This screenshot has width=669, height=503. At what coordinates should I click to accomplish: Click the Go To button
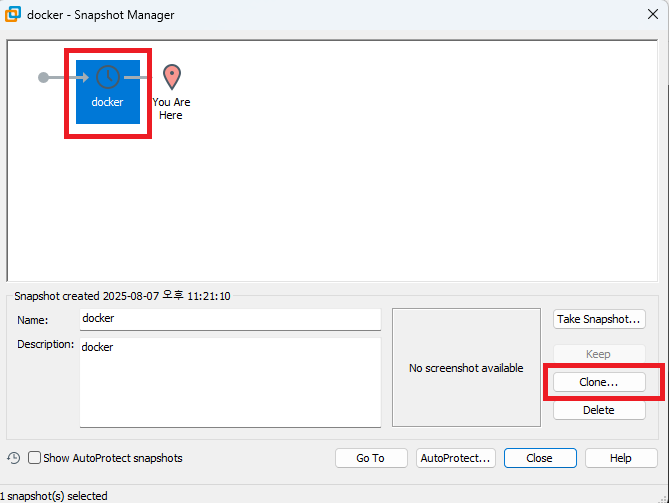[371, 458]
